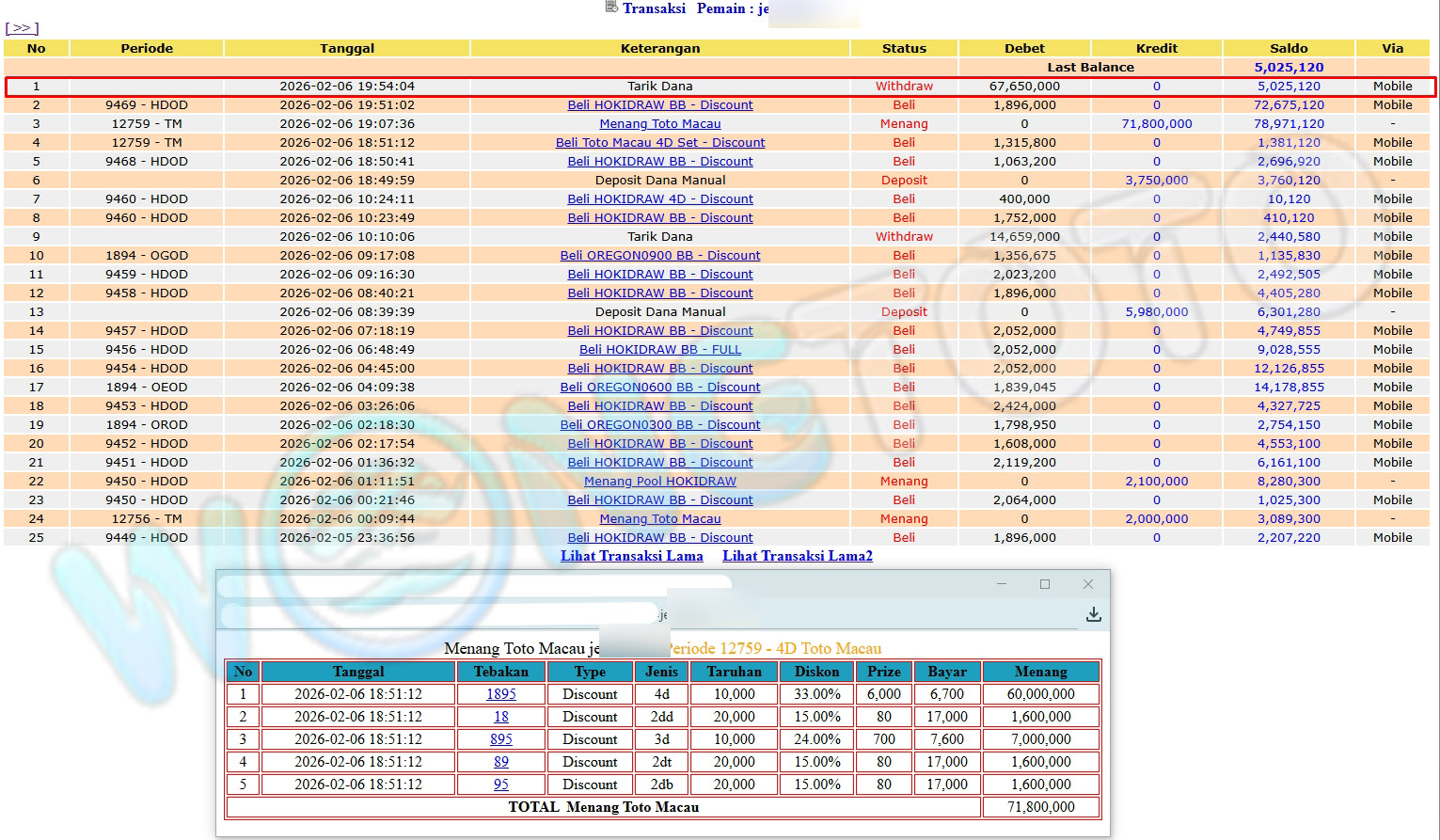Image resolution: width=1440 pixels, height=840 pixels.
Task: Expand using the [ >> ] link
Action: (x=22, y=28)
